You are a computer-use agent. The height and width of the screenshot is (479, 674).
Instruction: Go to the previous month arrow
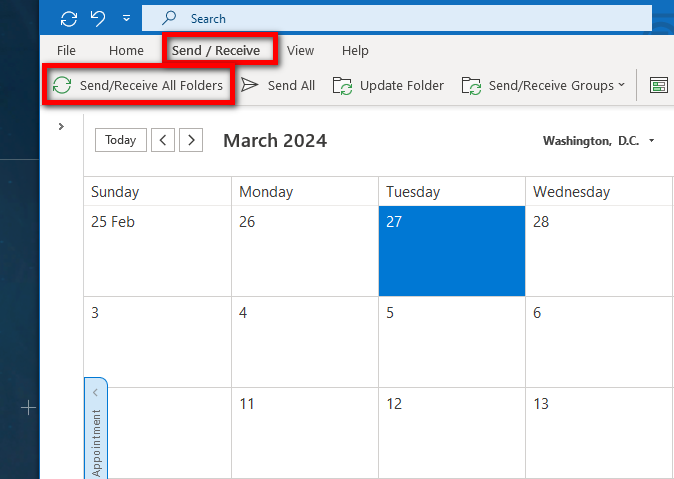click(x=164, y=140)
